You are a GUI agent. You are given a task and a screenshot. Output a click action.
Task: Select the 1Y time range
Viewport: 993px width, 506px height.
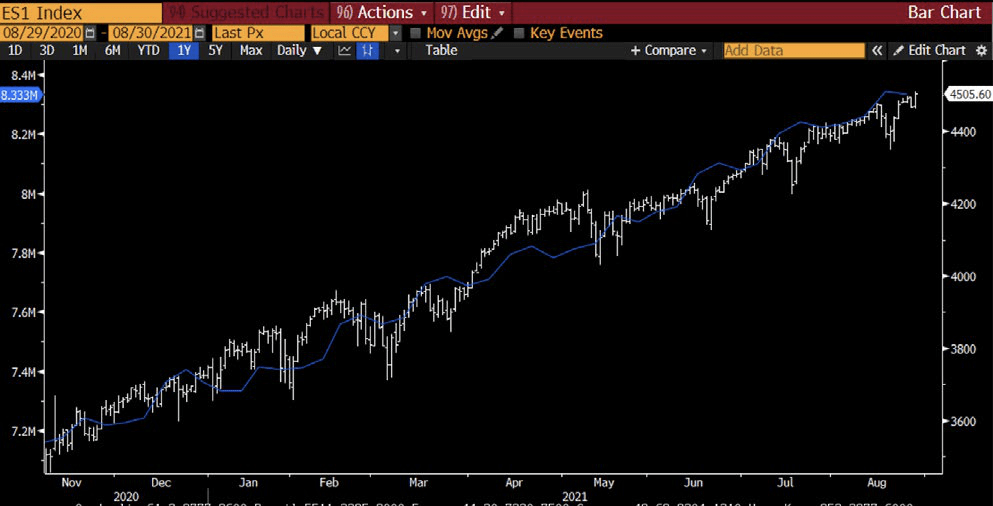[x=183, y=50]
